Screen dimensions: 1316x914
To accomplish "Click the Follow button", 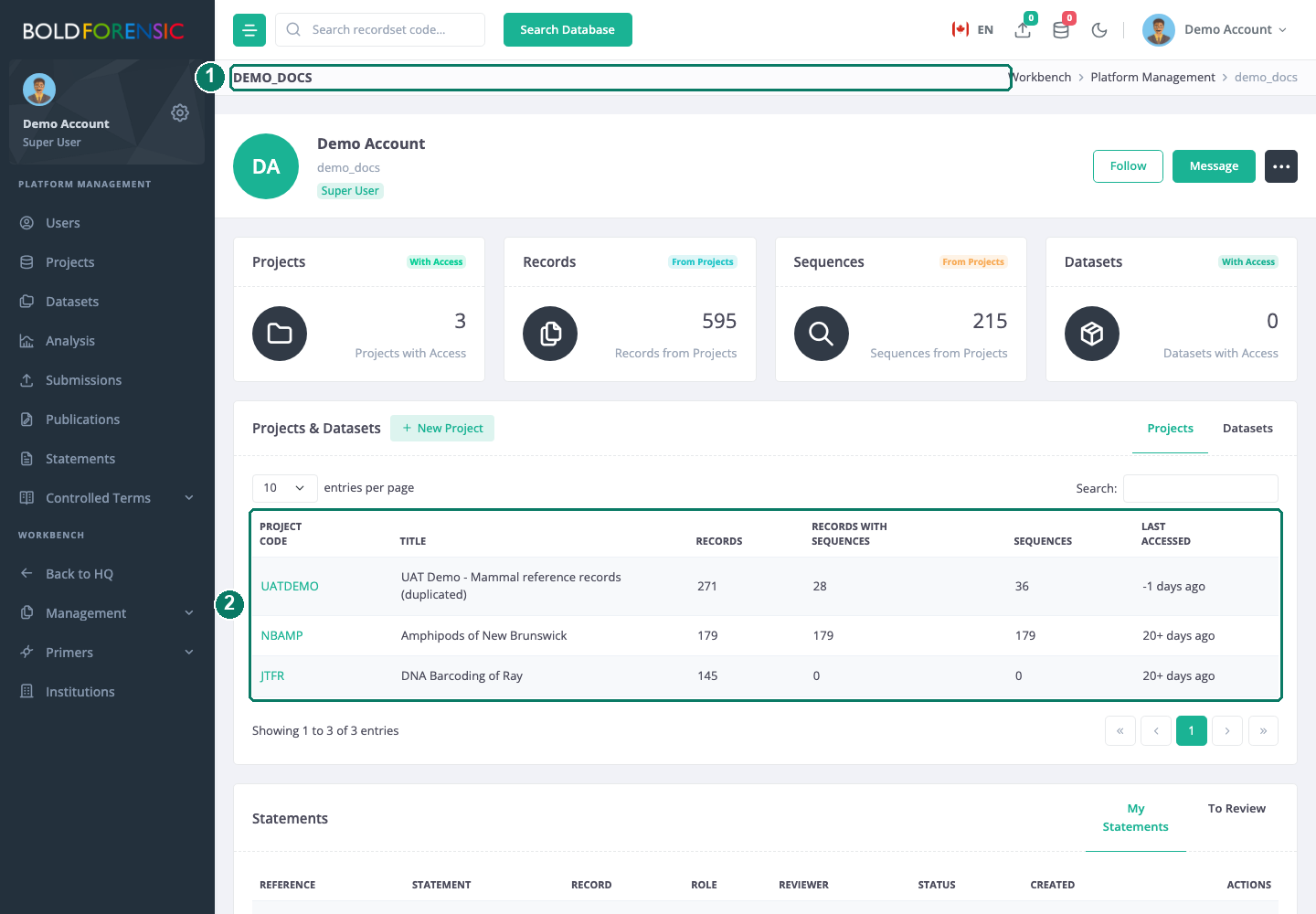I will [x=1128, y=166].
